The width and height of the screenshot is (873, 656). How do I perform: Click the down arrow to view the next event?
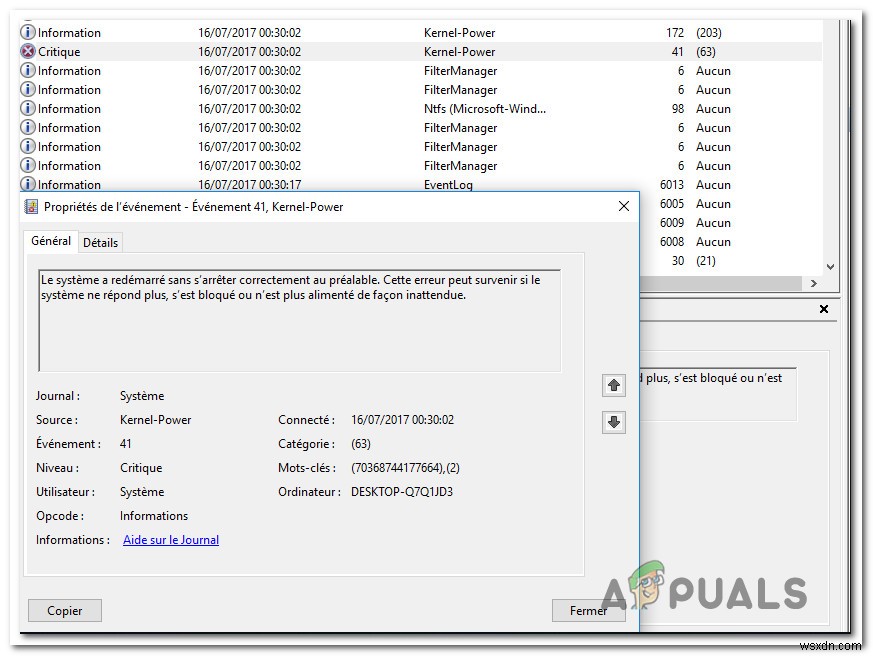click(x=613, y=422)
